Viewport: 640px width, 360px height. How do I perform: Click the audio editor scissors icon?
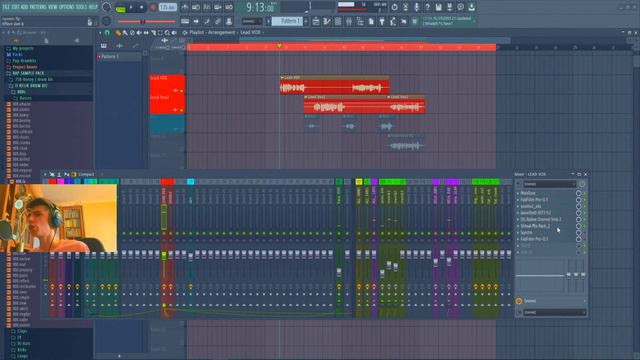click(405, 7)
